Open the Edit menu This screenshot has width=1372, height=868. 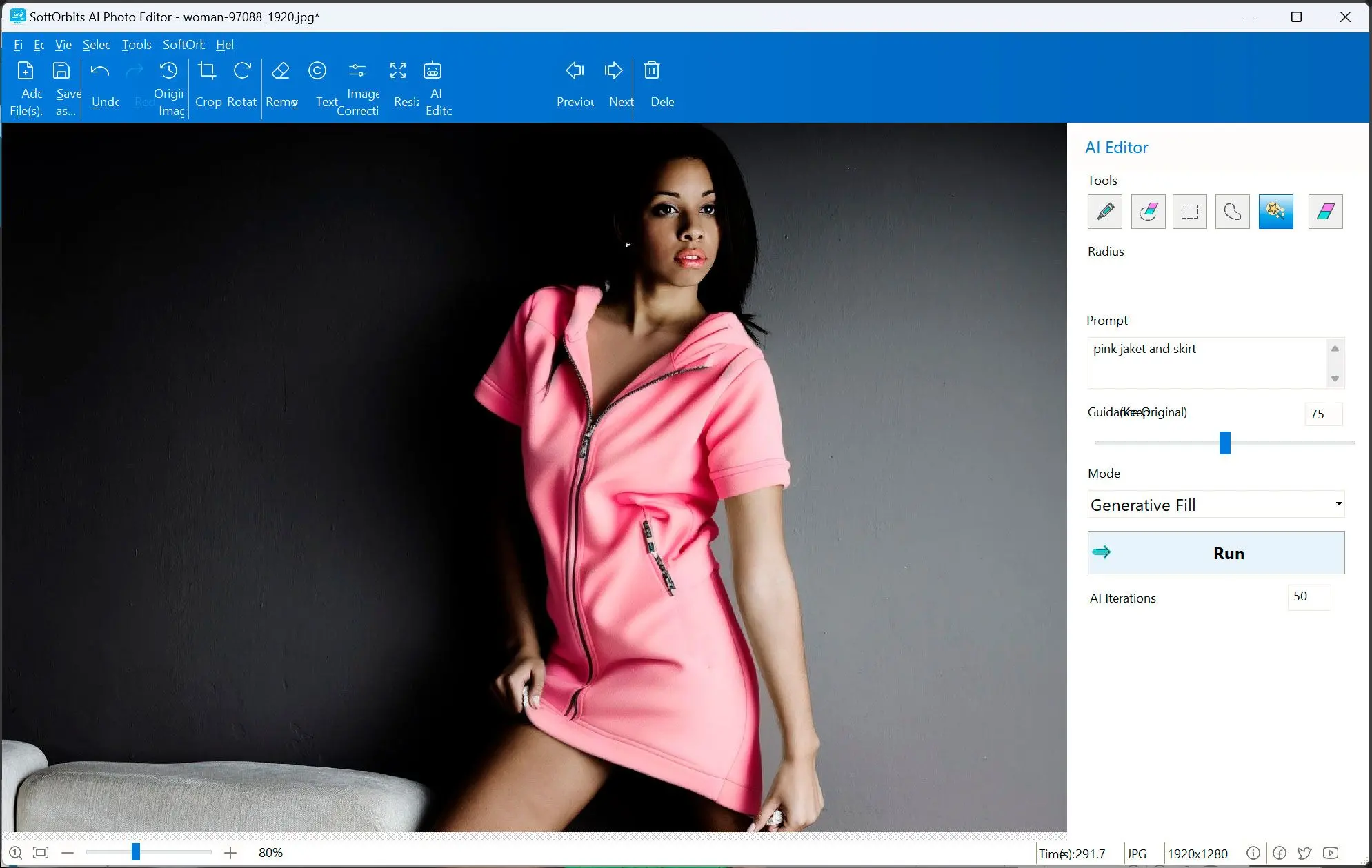pyautogui.click(x=40, y=44)
